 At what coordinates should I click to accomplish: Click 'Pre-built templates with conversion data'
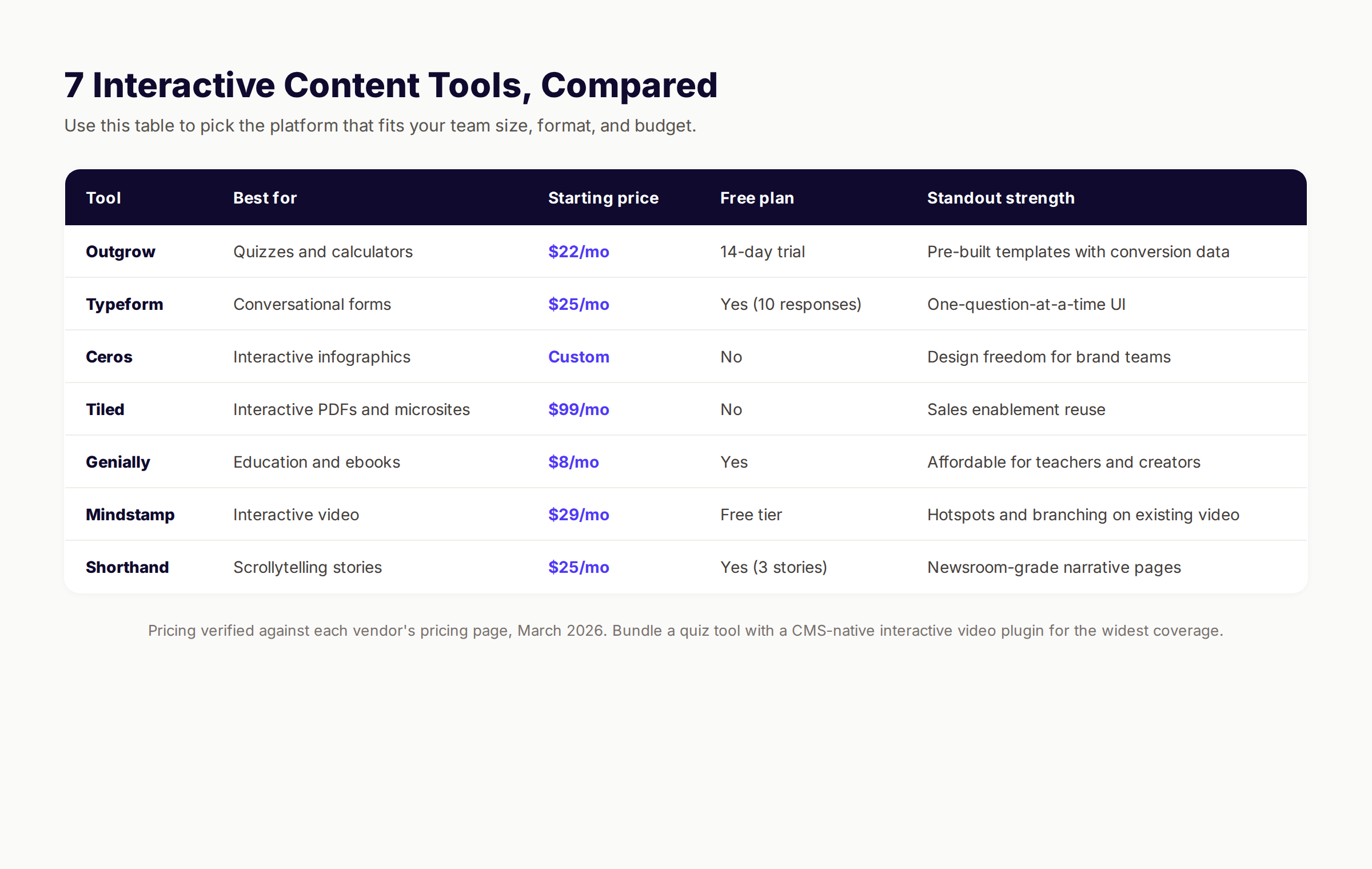point(1078,252)
